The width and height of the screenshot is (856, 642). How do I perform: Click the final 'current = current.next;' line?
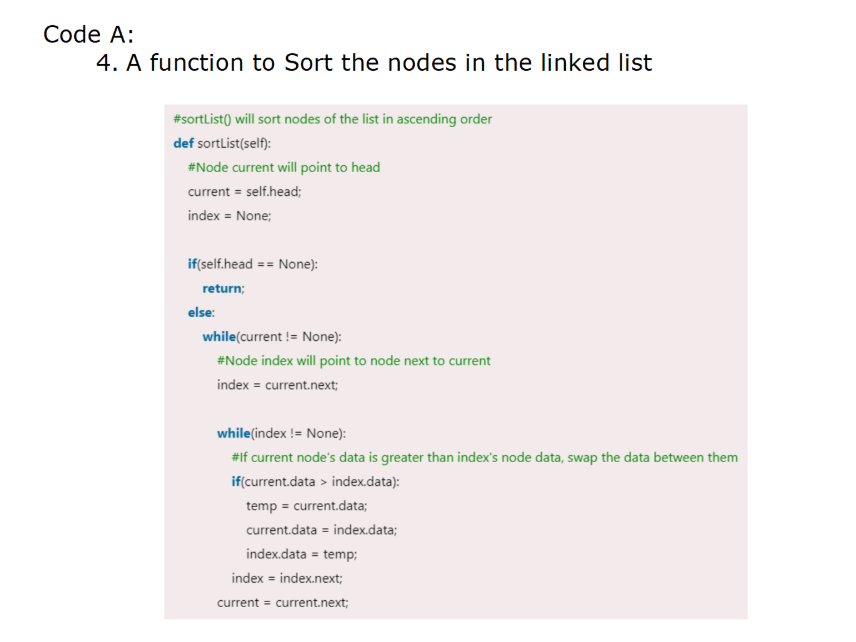coord(283,603)
